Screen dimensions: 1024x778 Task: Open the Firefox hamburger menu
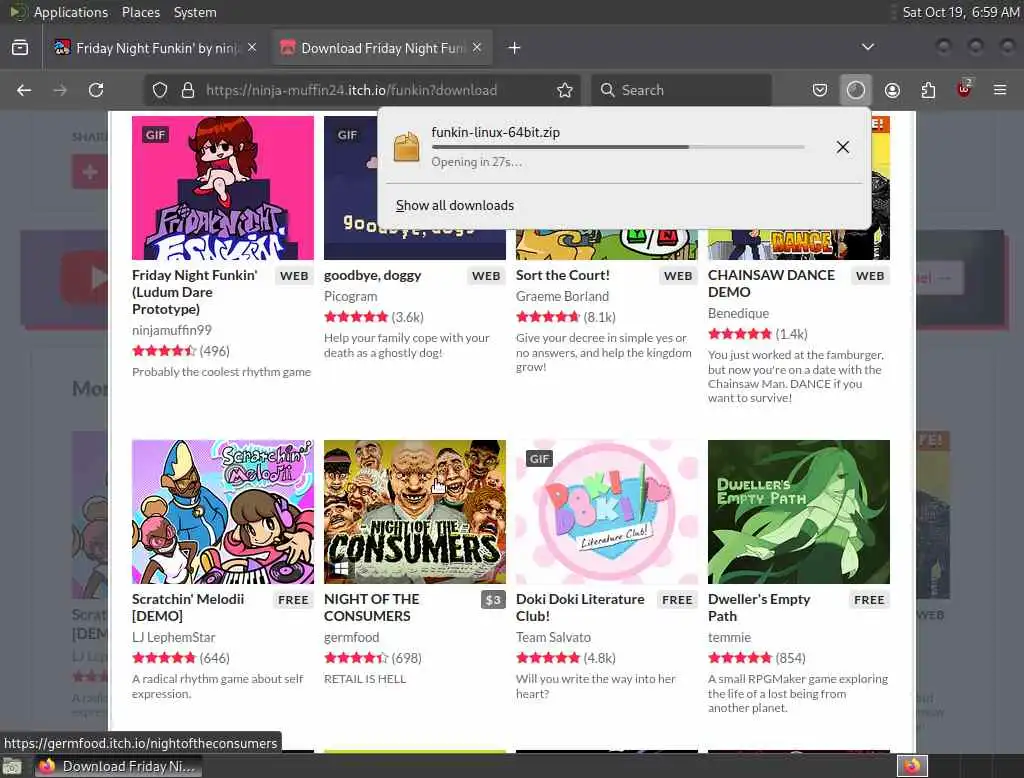pos(1000,90)
